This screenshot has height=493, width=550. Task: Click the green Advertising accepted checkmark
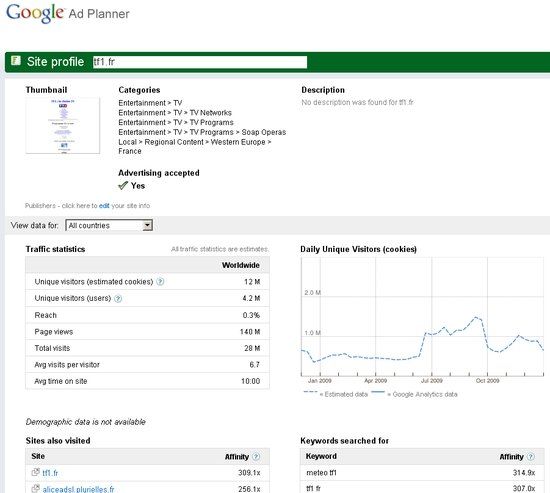click(x=123, y=185)
